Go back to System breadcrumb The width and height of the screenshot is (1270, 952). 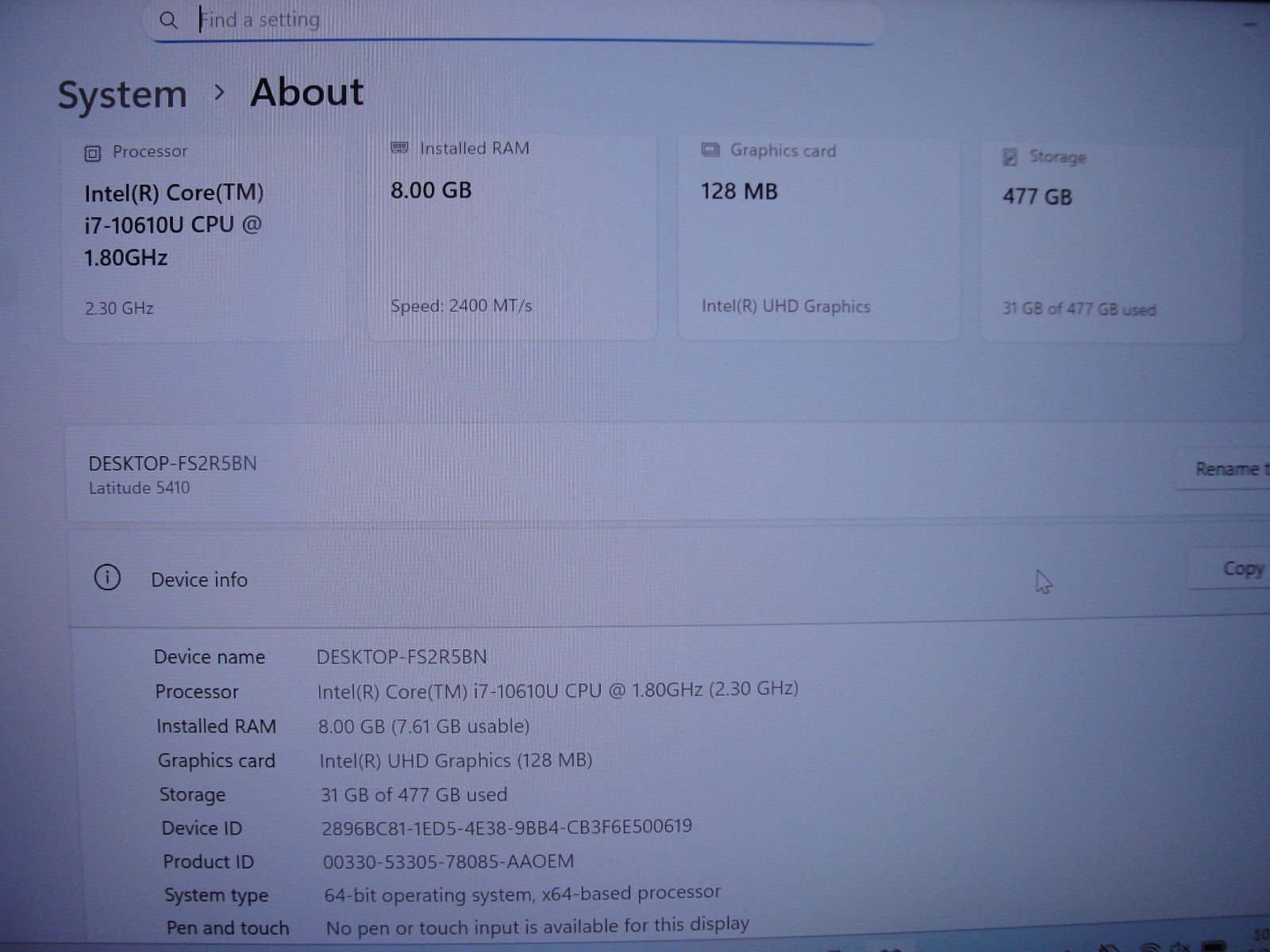click(x=122, y=94)
